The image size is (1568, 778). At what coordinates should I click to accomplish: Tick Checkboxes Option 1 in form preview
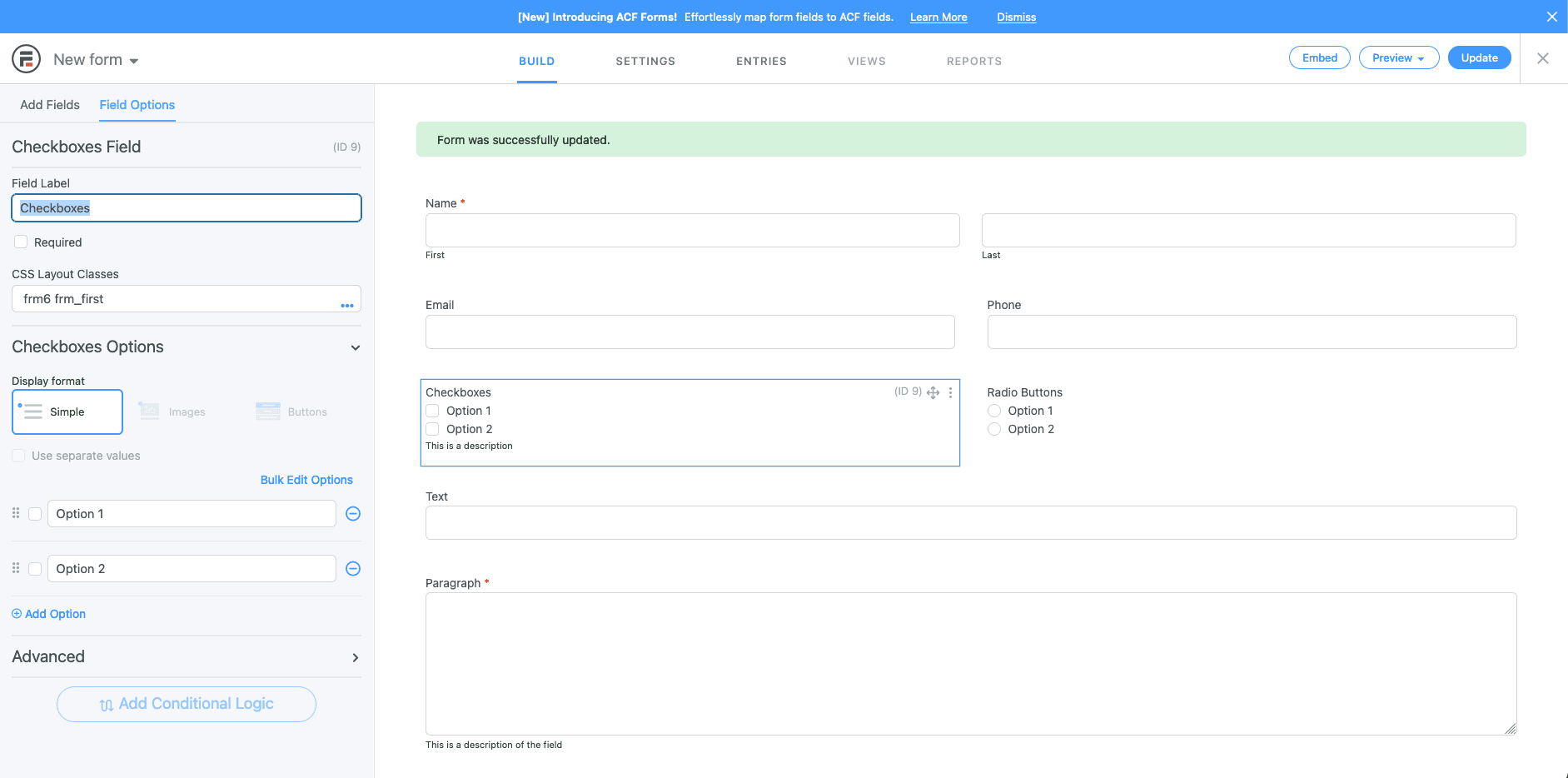click(x=432, y=411)
